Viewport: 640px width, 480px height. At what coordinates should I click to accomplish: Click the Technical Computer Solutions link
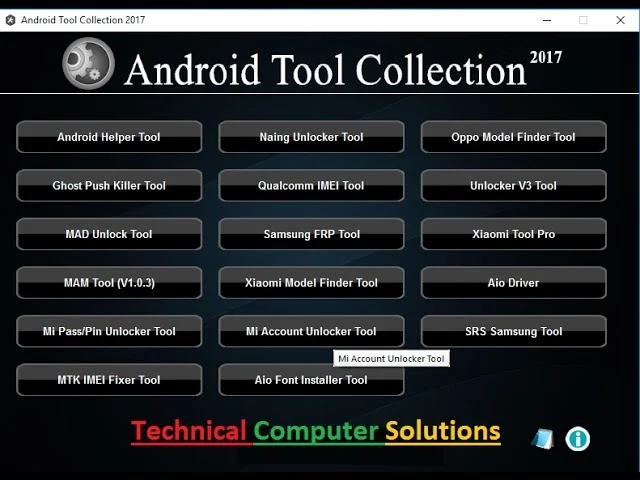point(316,431)
